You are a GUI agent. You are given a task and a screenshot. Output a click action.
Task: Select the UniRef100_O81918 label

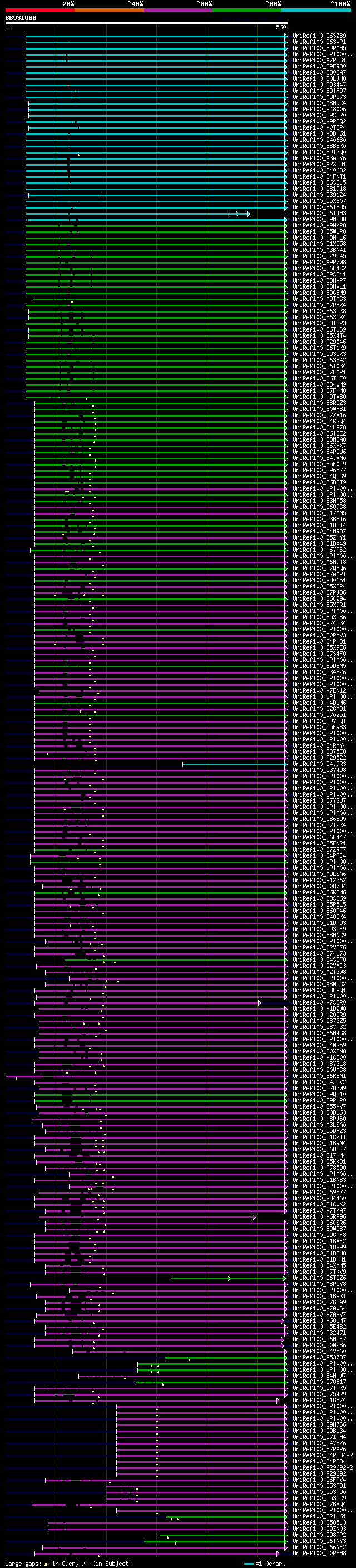tap(319, 189)
